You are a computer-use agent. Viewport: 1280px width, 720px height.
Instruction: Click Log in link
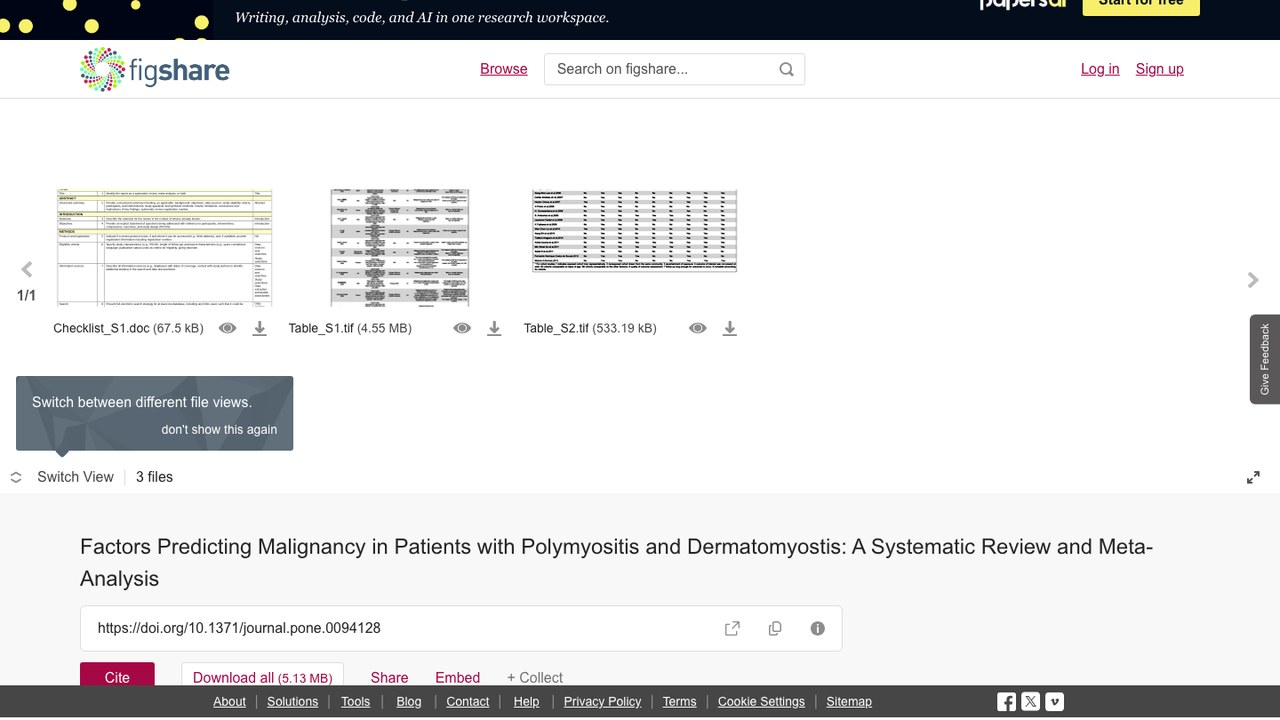pyautogui.click(x=1100, y=69)
